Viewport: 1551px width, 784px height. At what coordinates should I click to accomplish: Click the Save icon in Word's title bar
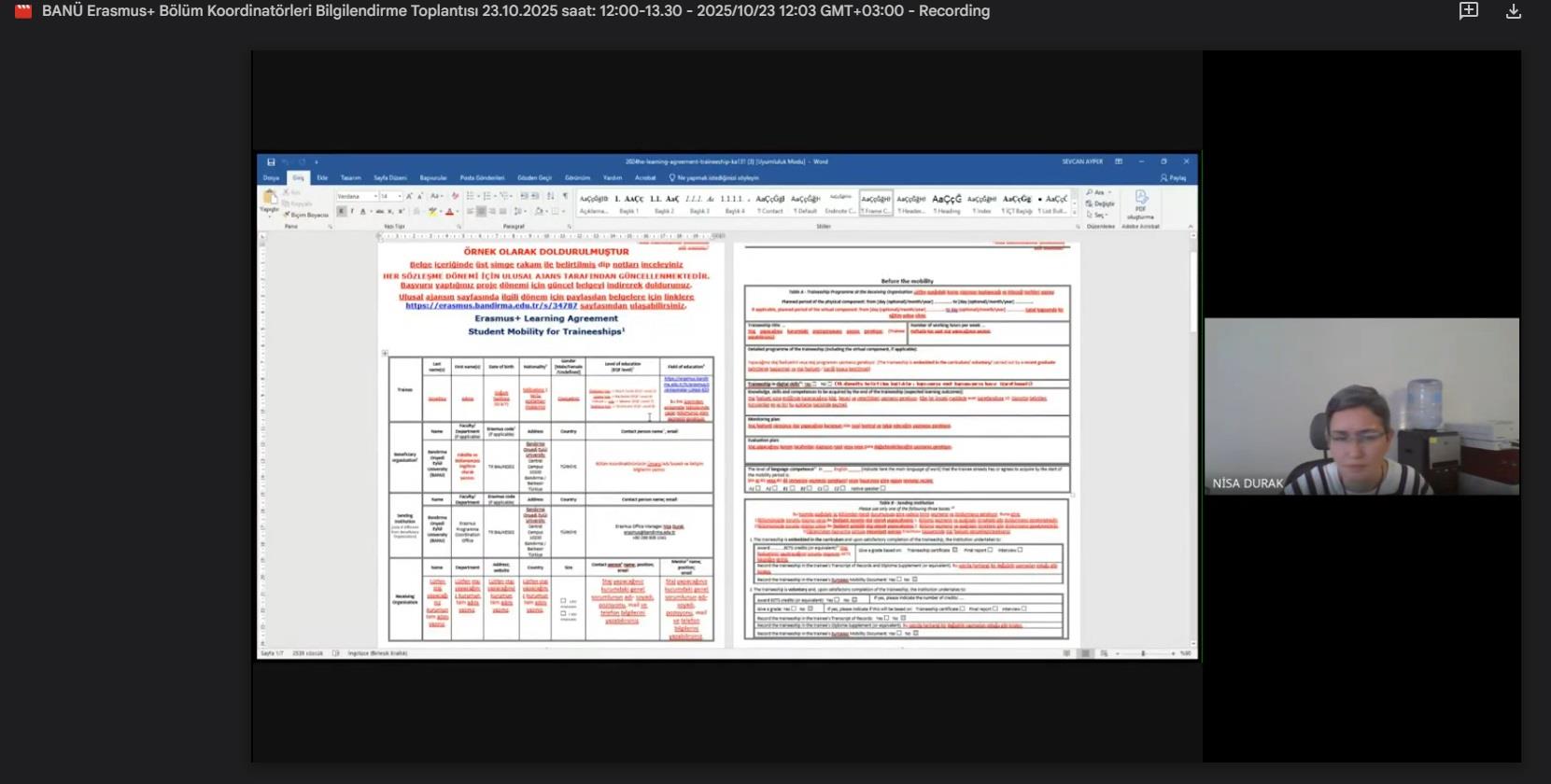271,162
